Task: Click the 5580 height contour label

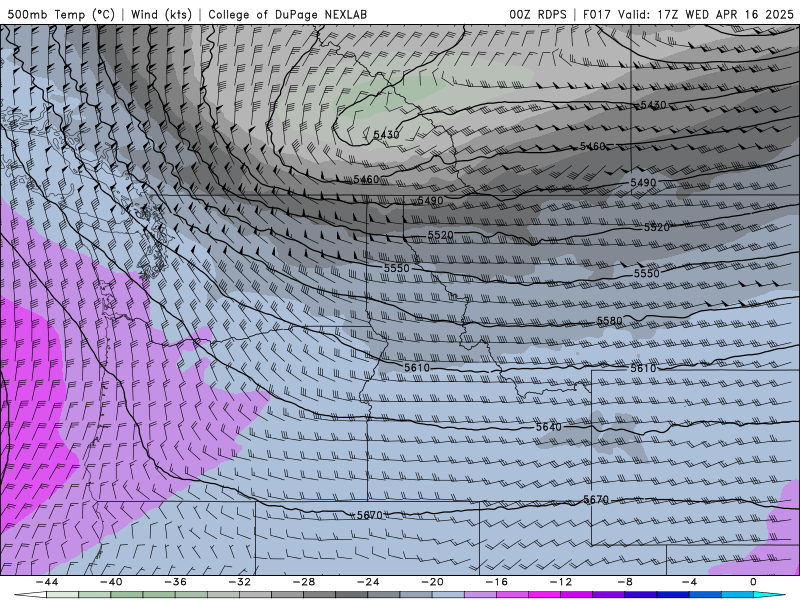Action: point(610,321)
